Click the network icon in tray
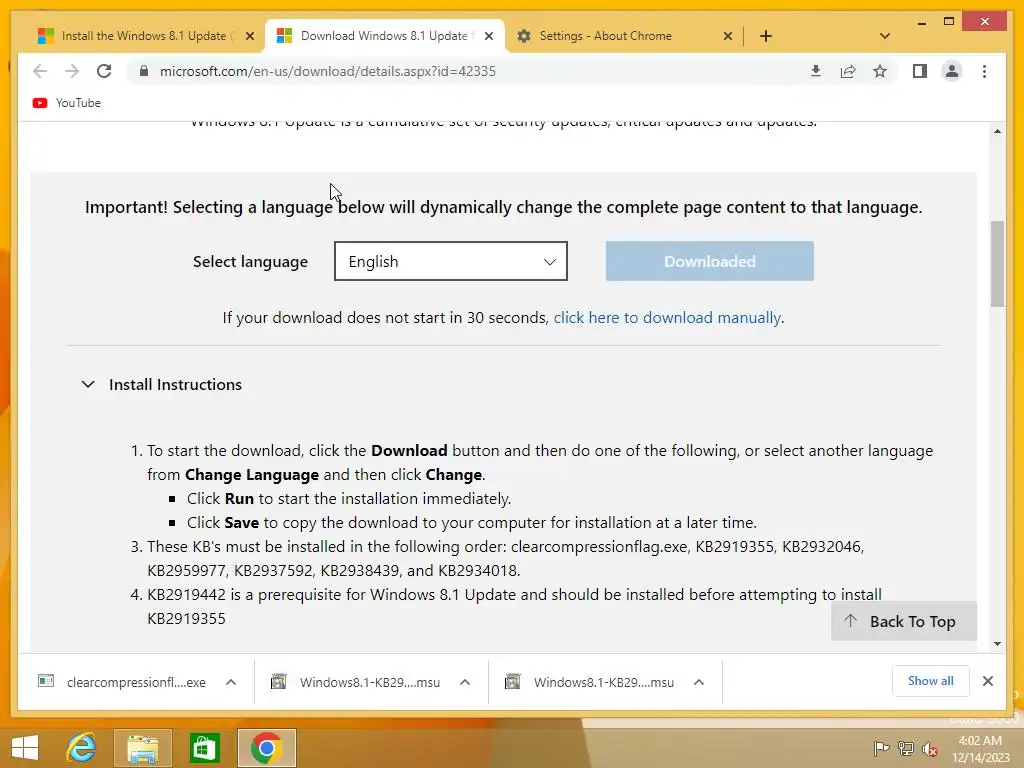 pos(905,748)
